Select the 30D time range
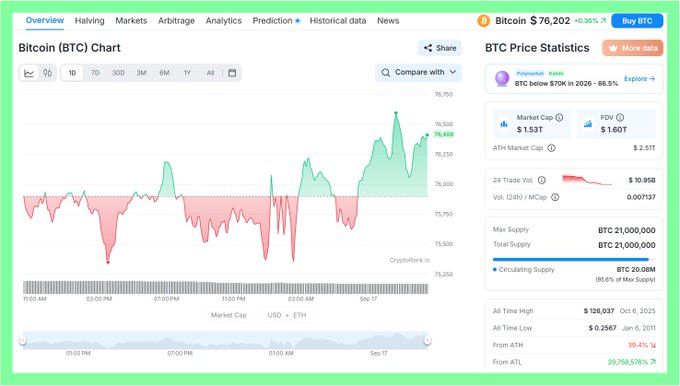Screen dimensions: 680x386 pos(118,73)
